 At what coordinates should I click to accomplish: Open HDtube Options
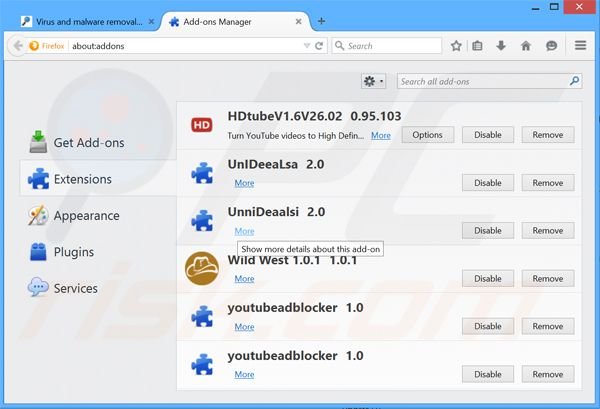[427, 135]
